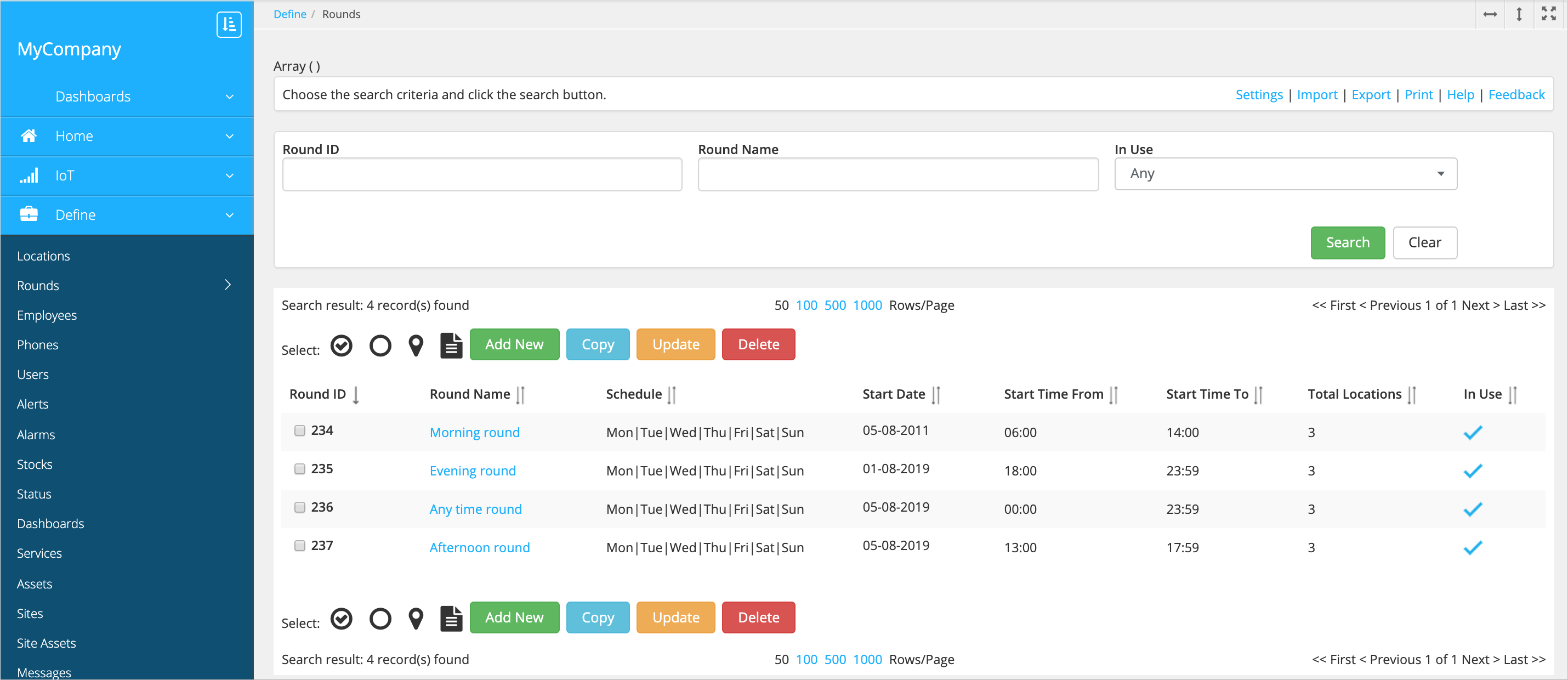Image resolution: width=1568 pixels, height=680 pixels.
Task: Open Alarms in the sidebar
Action: [x=36, y=435]
